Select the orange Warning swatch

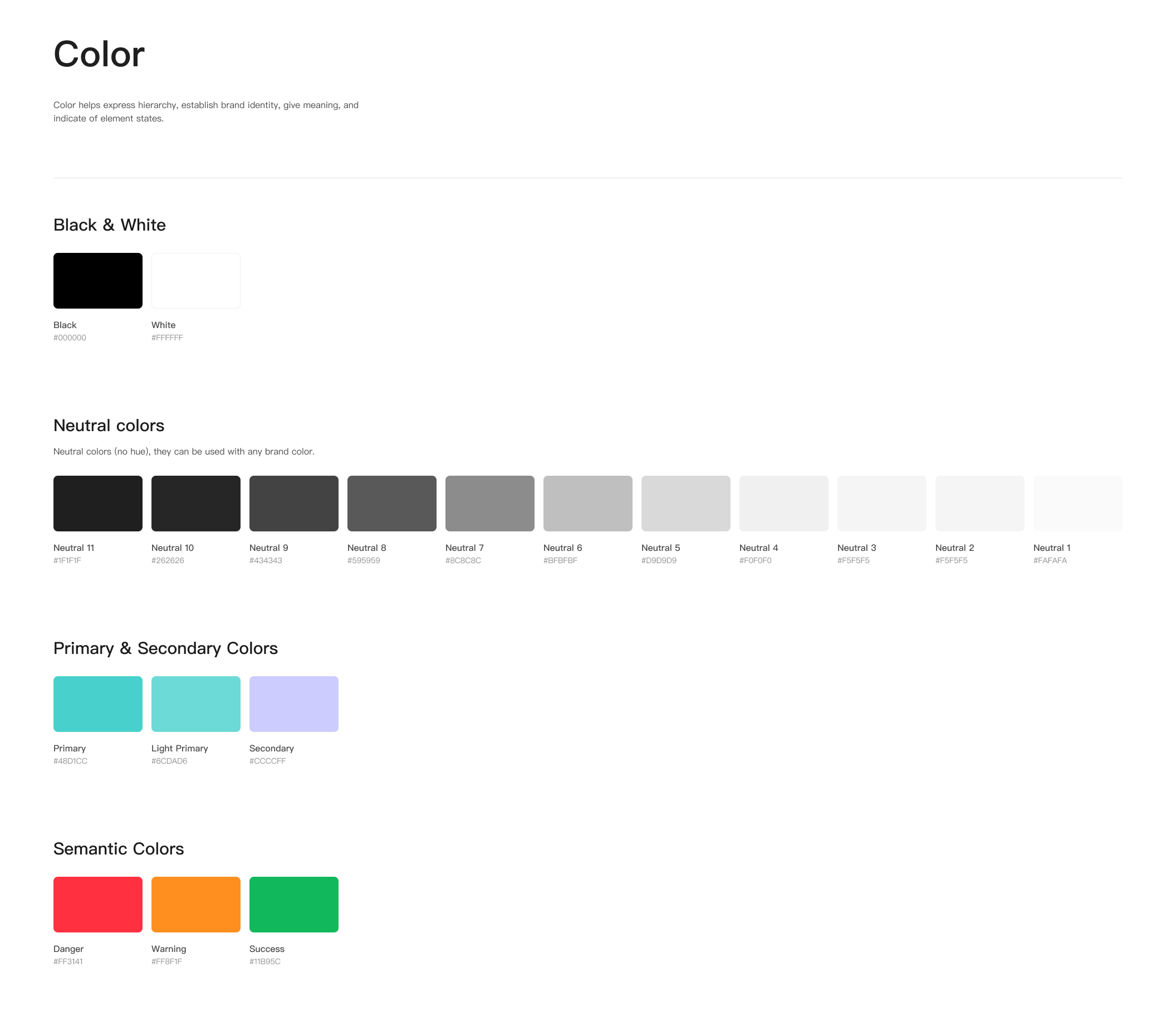tap(196, 904)
